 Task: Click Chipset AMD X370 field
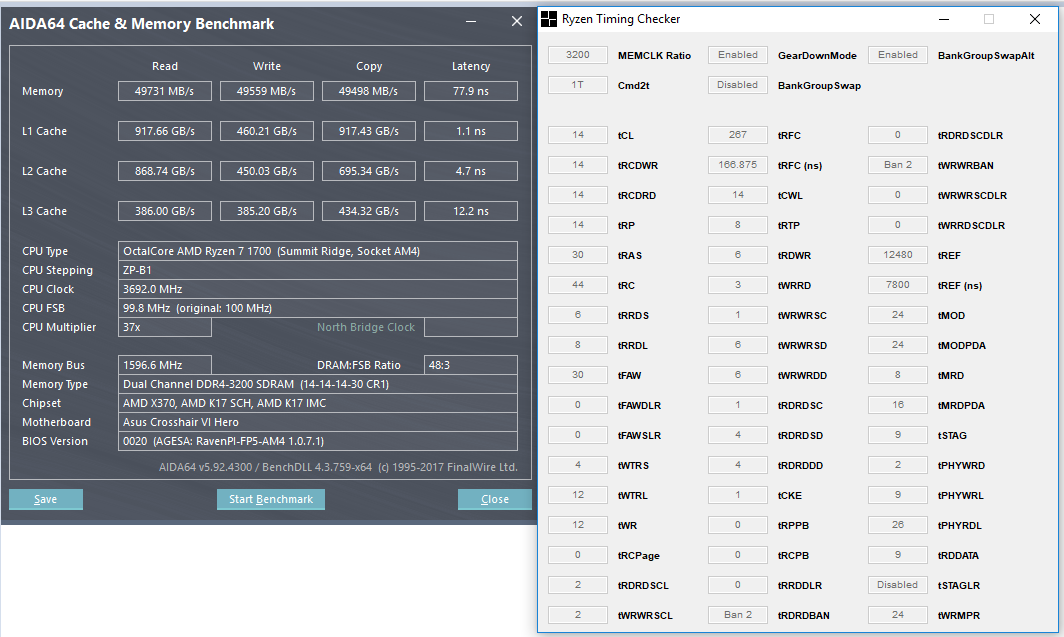click(318, 403)
